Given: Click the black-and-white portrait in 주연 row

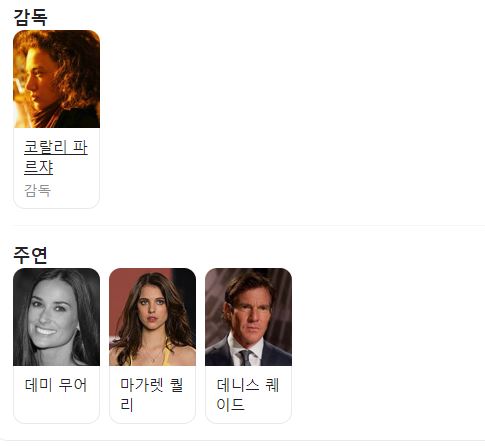Looking at the screenshot, I should coord(56,317).
